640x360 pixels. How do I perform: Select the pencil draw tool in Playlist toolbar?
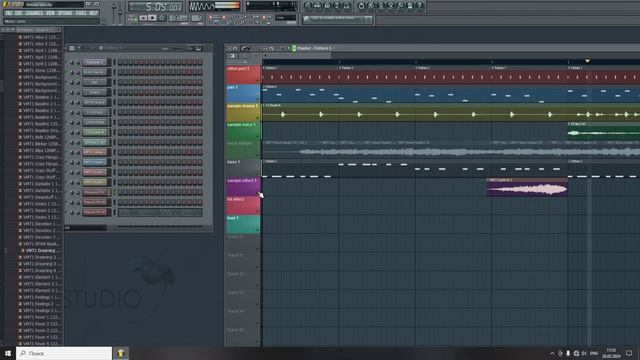(x=243, y=48)
